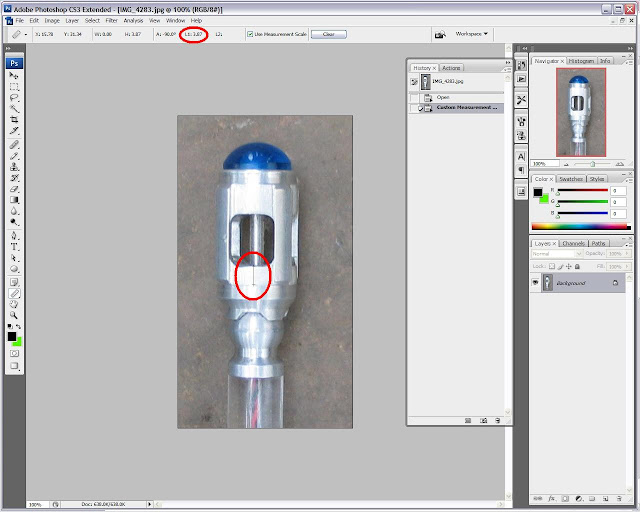
Task: Expand the Opacity value arrow
Action: click(x=627, y=254)
